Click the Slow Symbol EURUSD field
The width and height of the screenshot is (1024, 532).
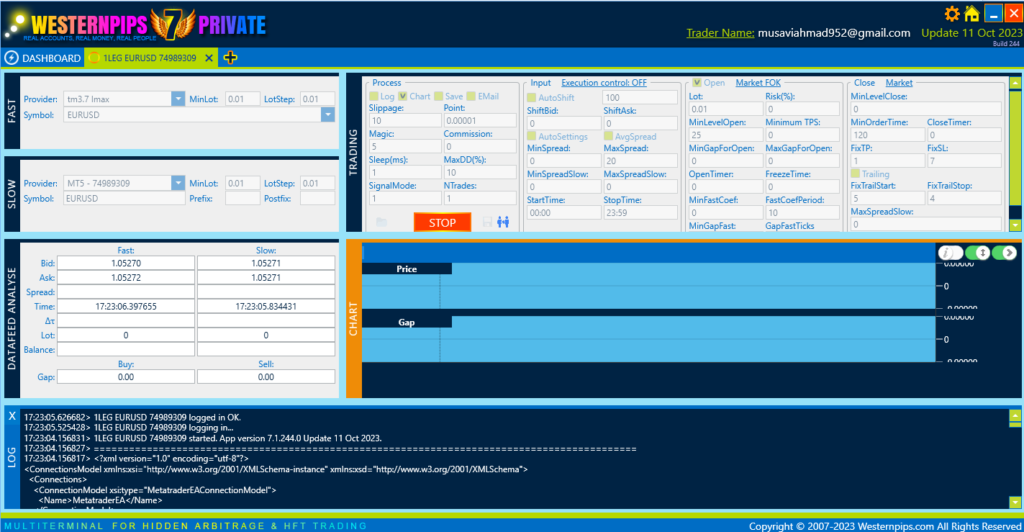point(124,198)
